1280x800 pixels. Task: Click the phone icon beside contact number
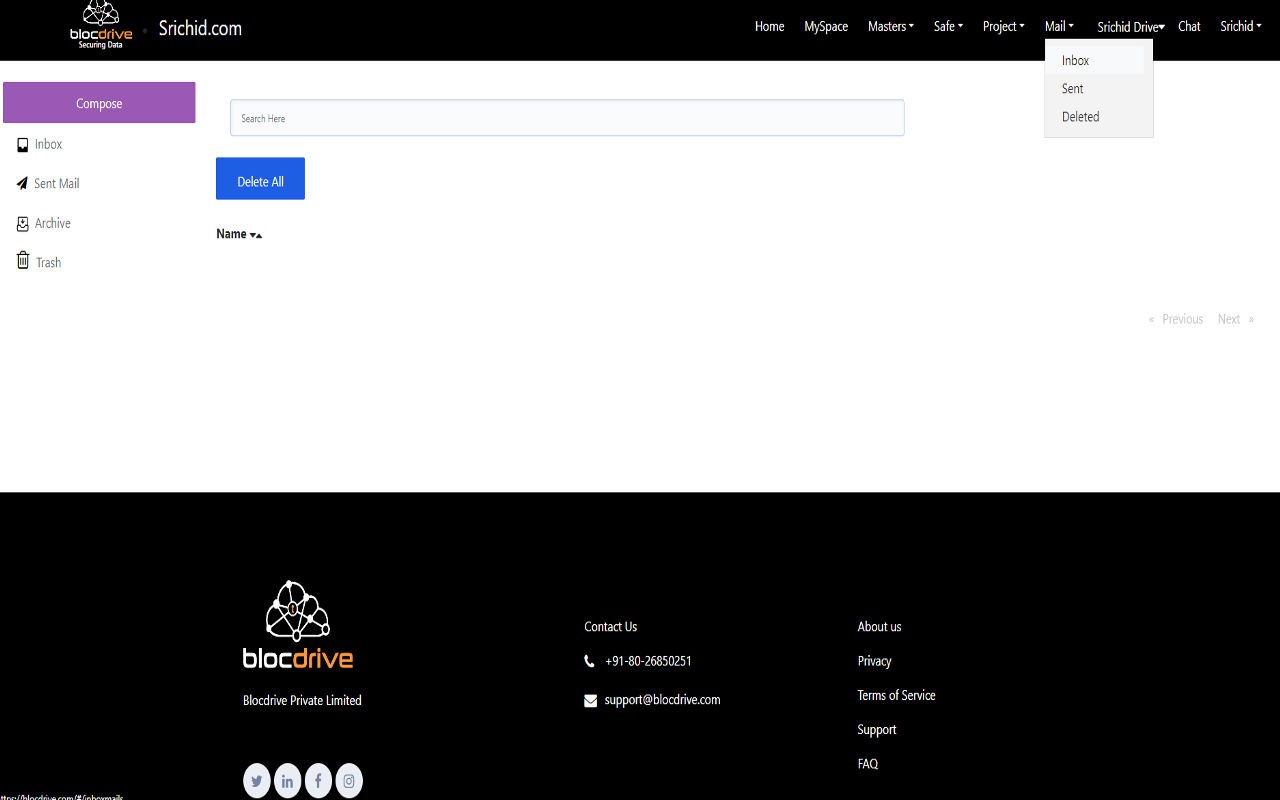tap(589, 661)
